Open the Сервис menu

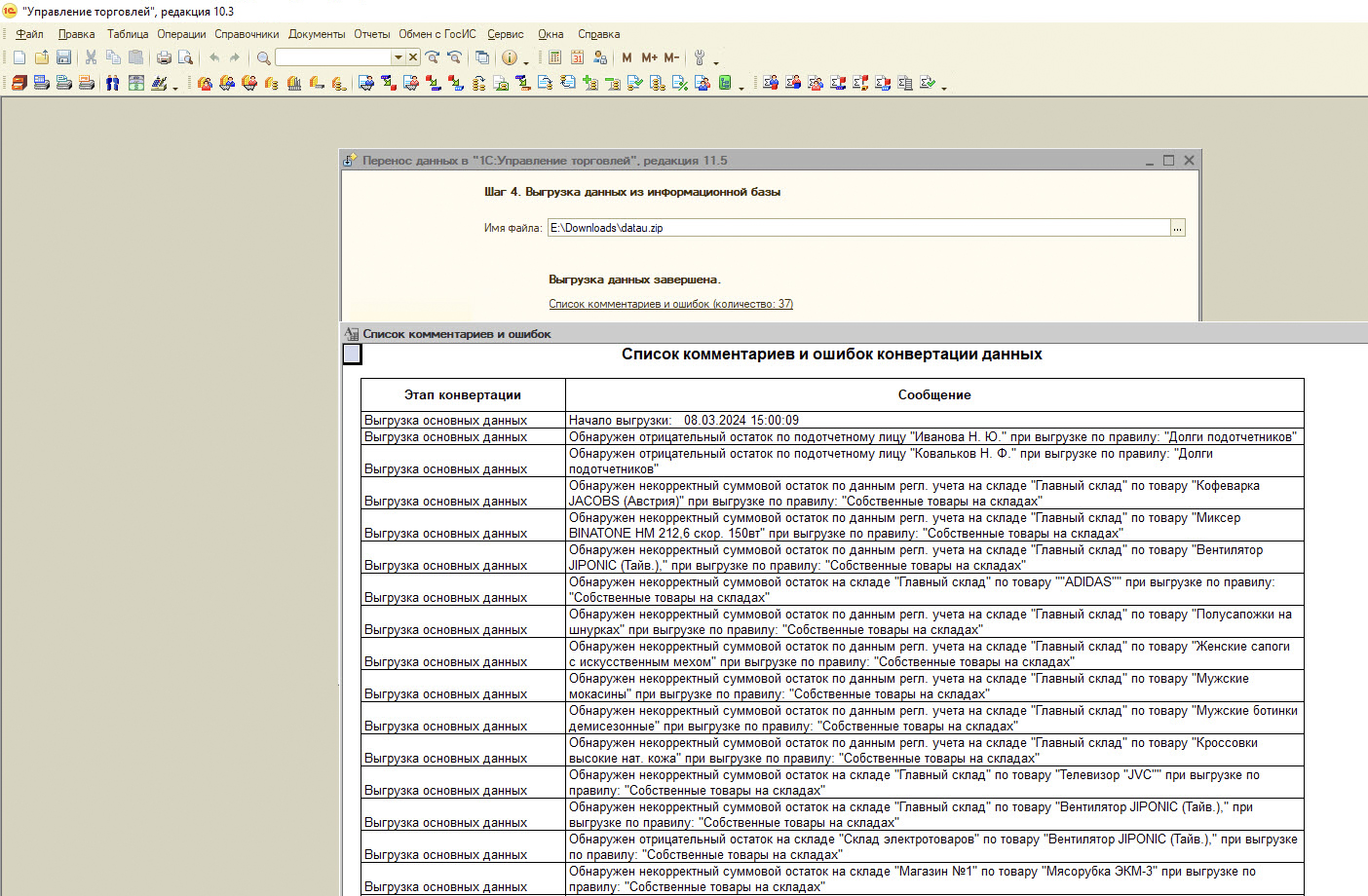coord(506,34)
